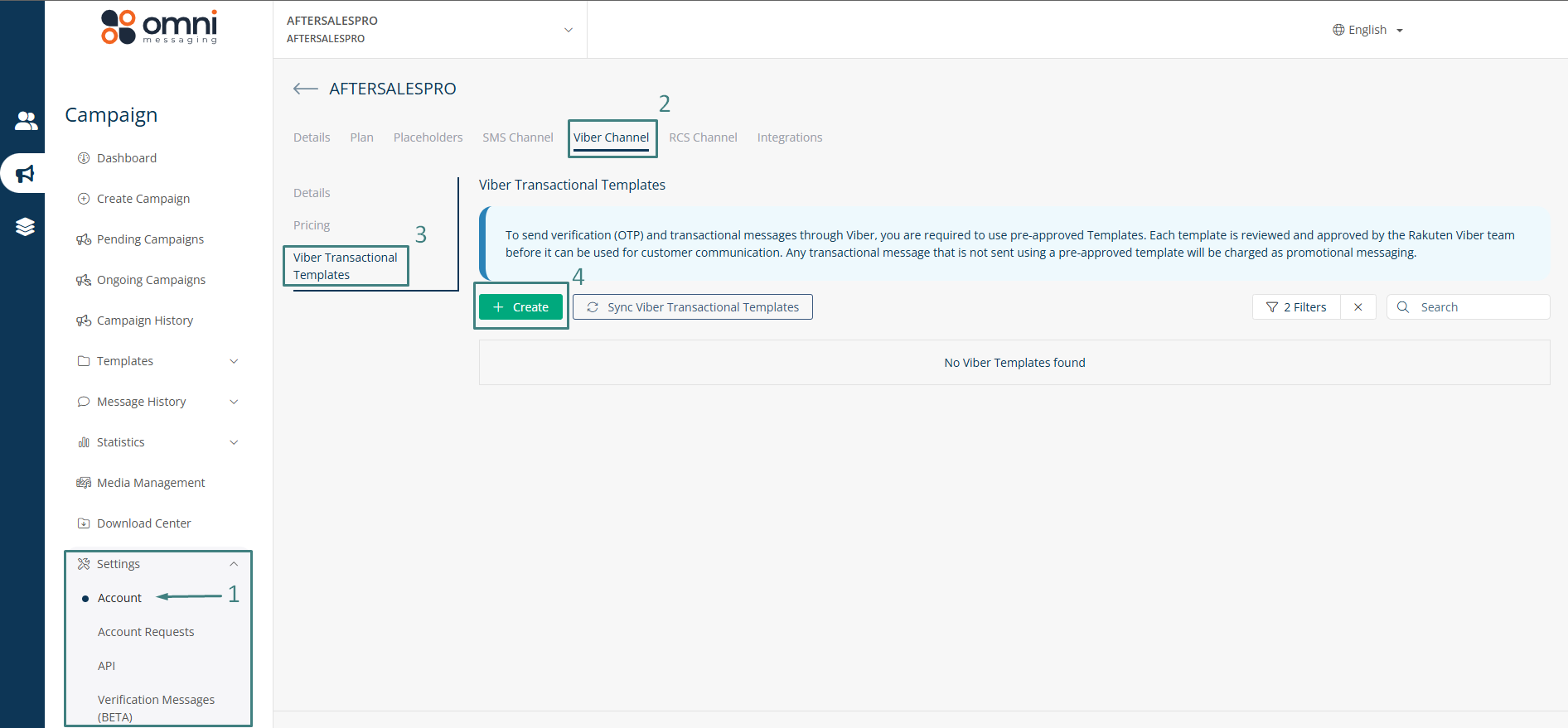Click the plus icon on the Create button
This screenshot has width=1568, height=728.
pyautogui.click(x=498, y=307)
